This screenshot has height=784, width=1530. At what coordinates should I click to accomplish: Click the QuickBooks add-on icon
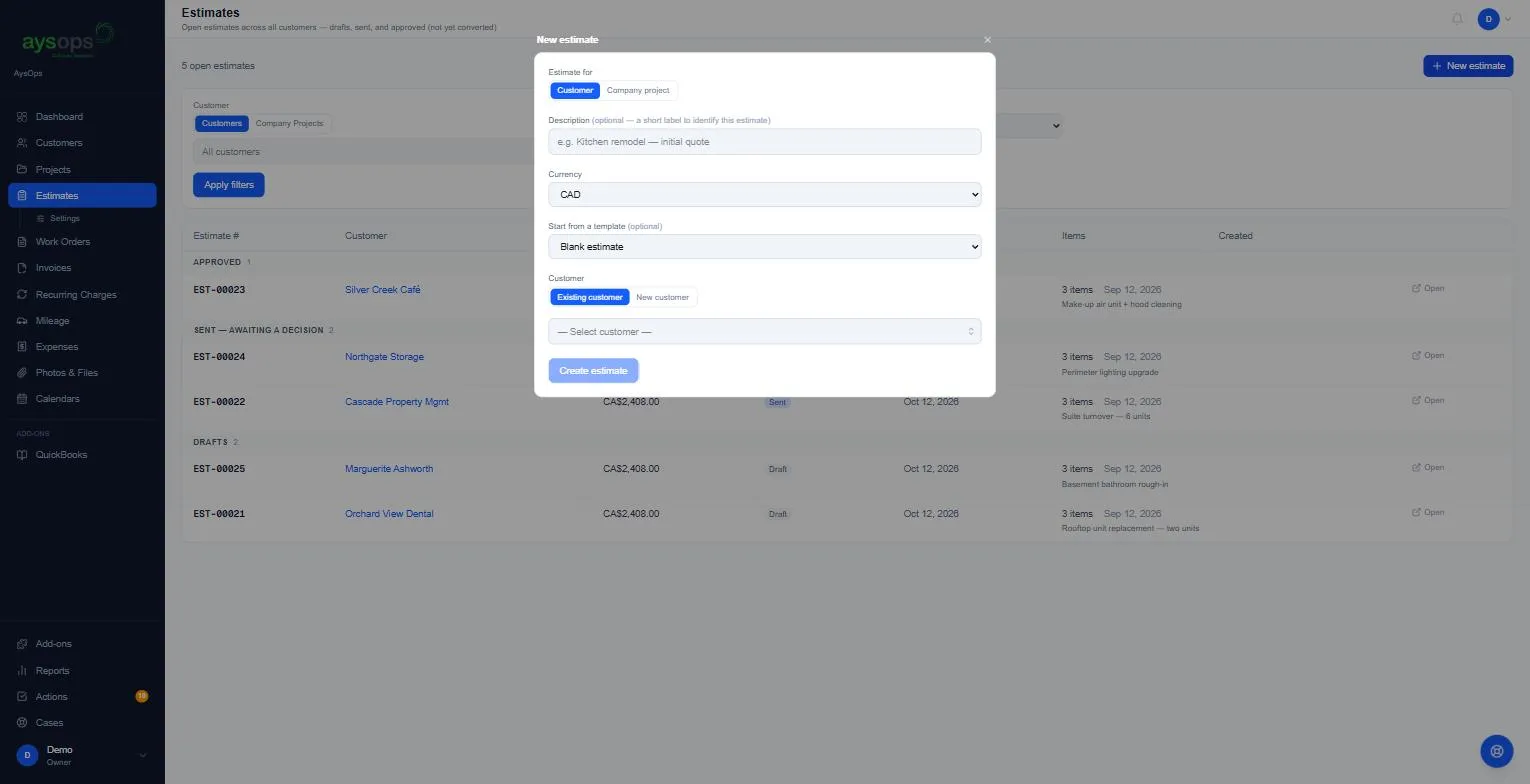(x=22, y=455)
